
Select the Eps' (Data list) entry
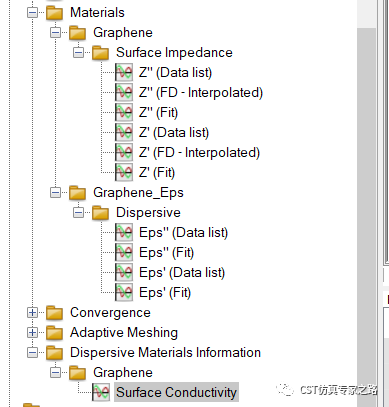(182, 272)
